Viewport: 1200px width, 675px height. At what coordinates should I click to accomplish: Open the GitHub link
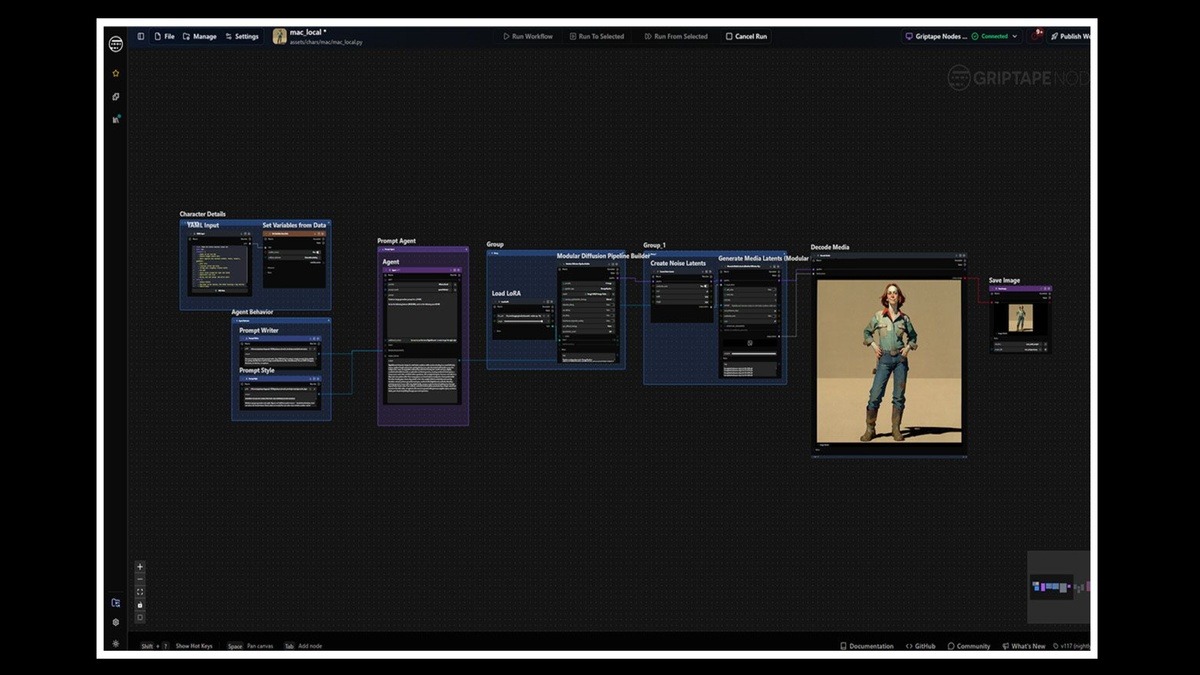(x=921, y=646)
